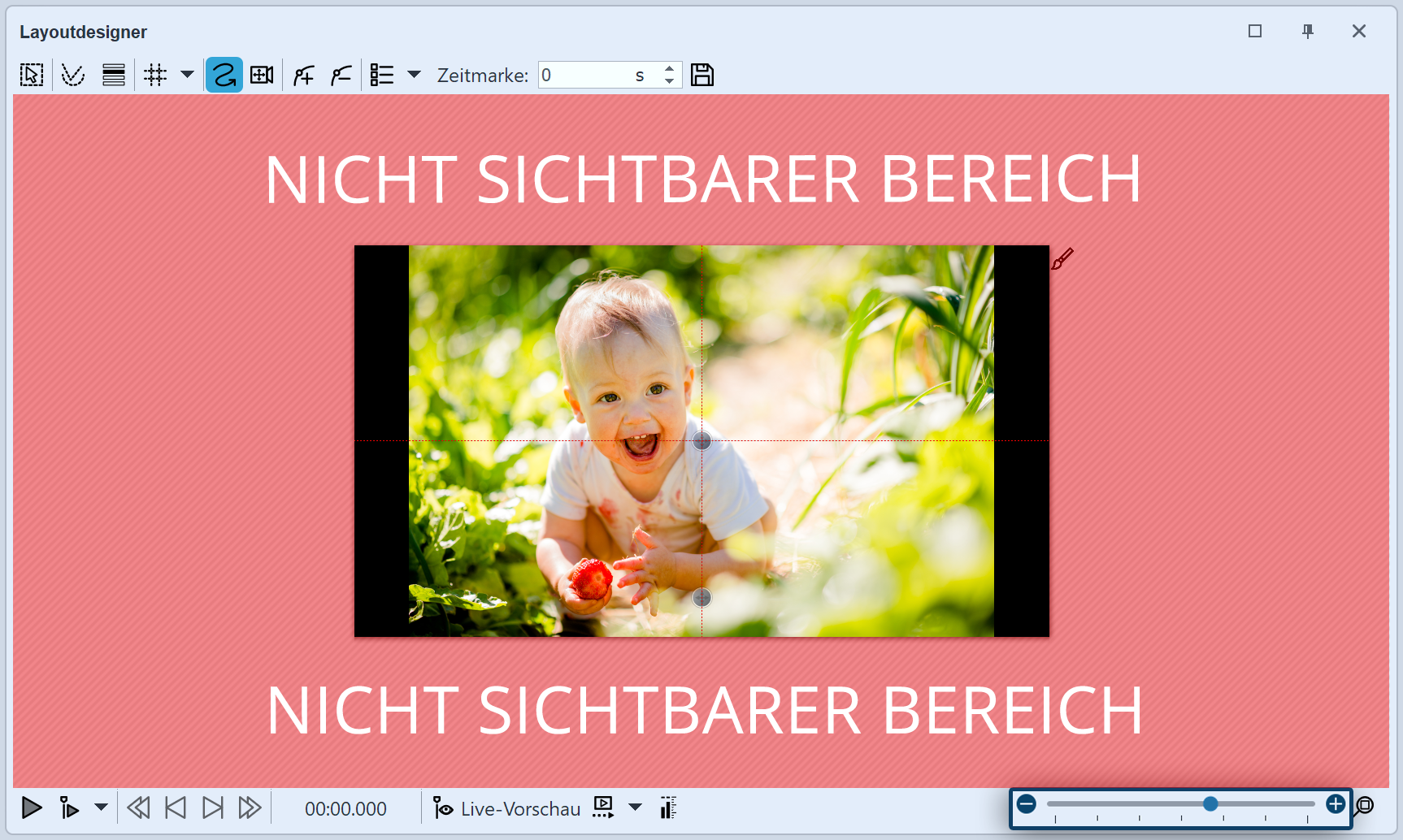The width and height of the screenshot is (1403, 840).
Task: Click the manual input statistics icon
Action: pyautogui.click(x=668, y=808)
